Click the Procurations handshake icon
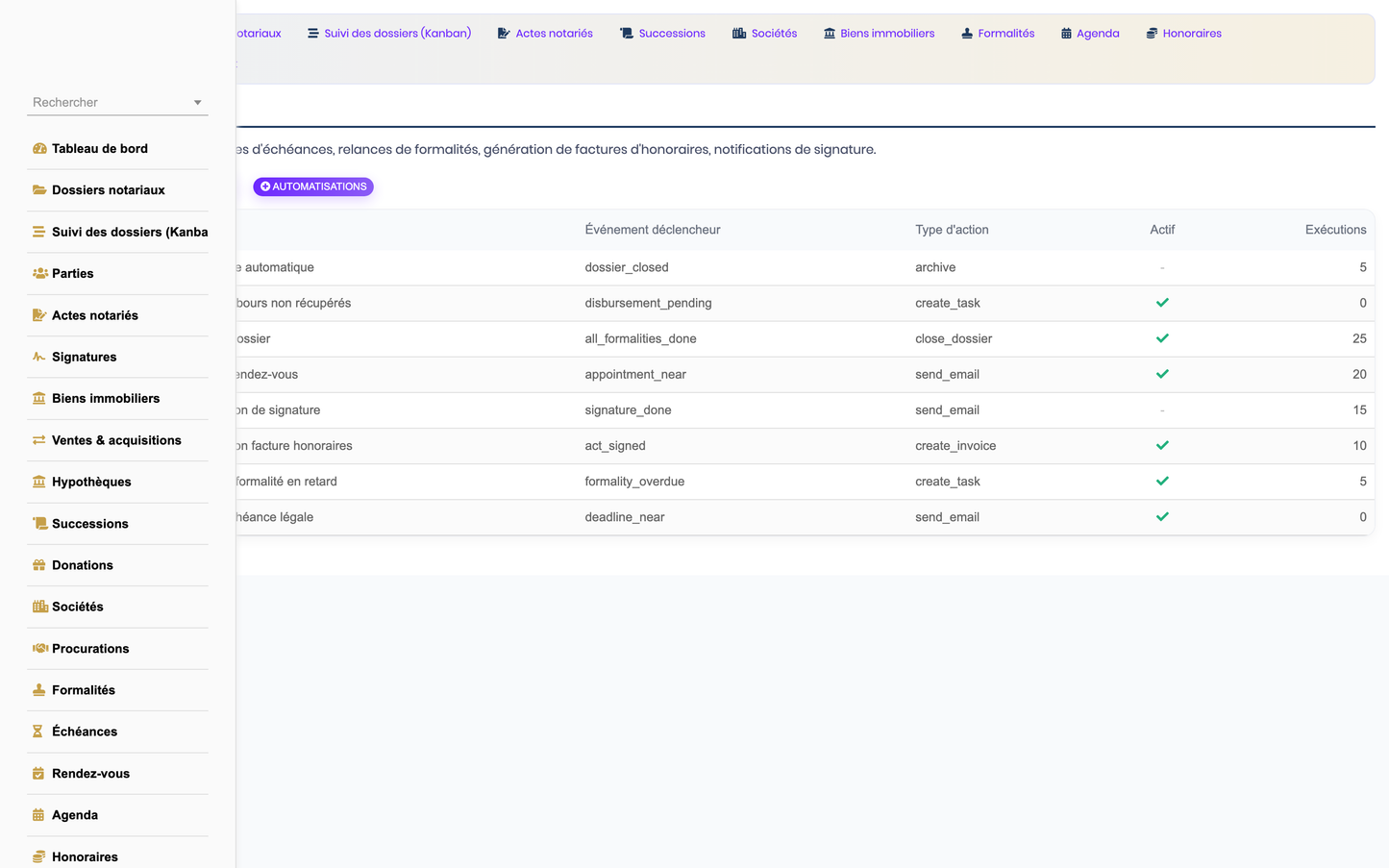 39,649
